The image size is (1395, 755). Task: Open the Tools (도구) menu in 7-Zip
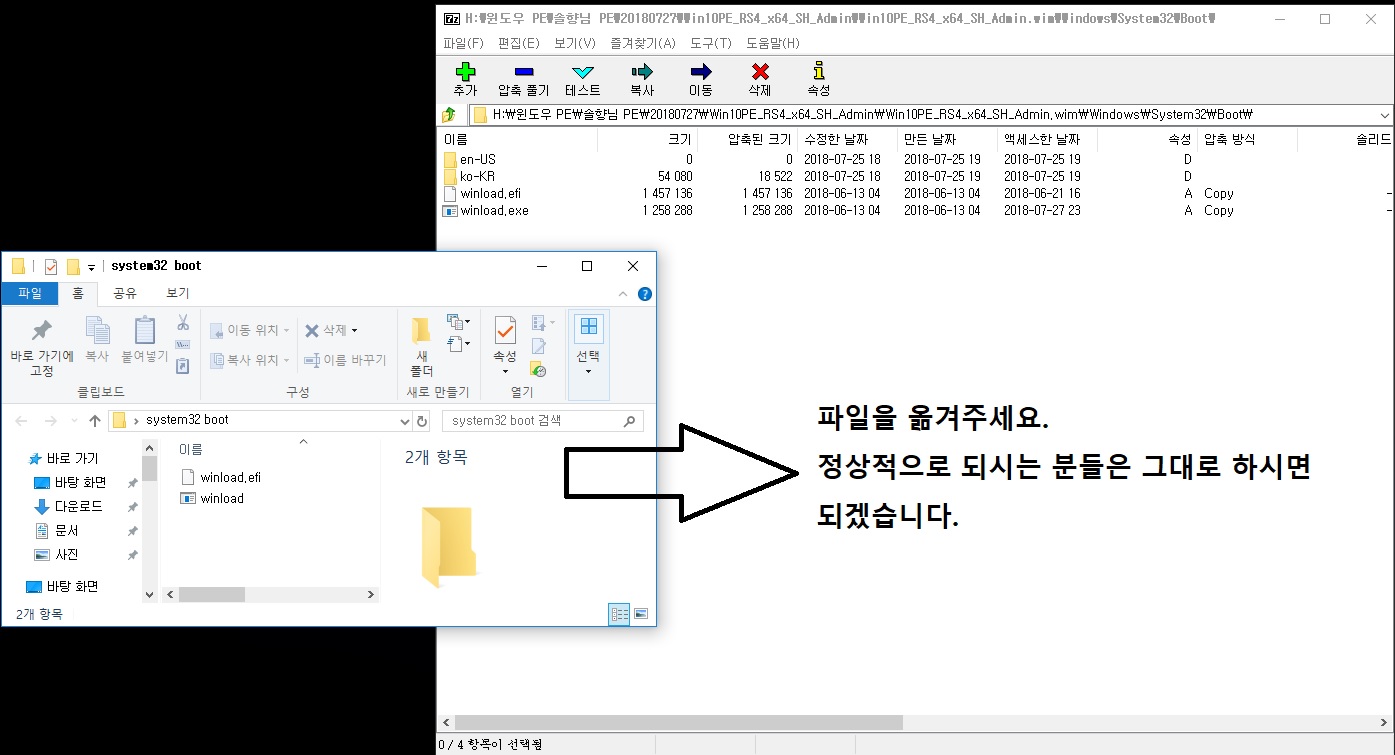point(710,44)
